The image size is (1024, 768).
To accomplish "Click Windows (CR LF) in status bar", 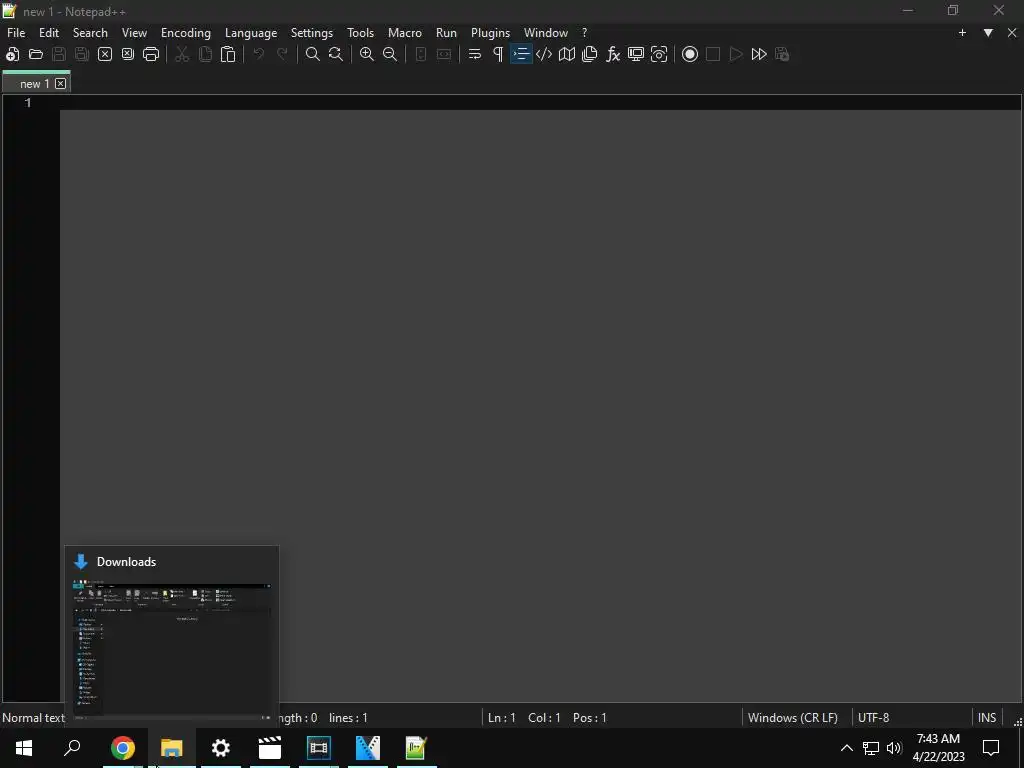I will [792, 718].
